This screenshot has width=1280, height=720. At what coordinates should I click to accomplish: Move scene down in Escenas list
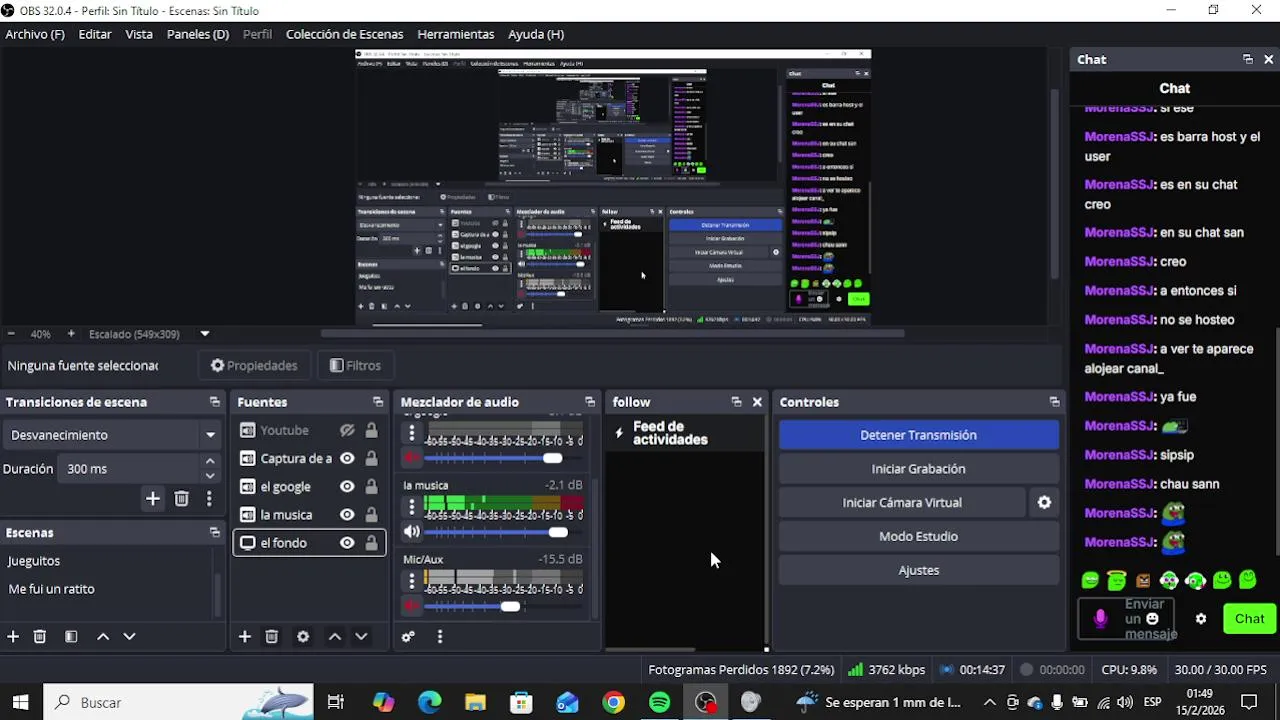coord(129,636)
